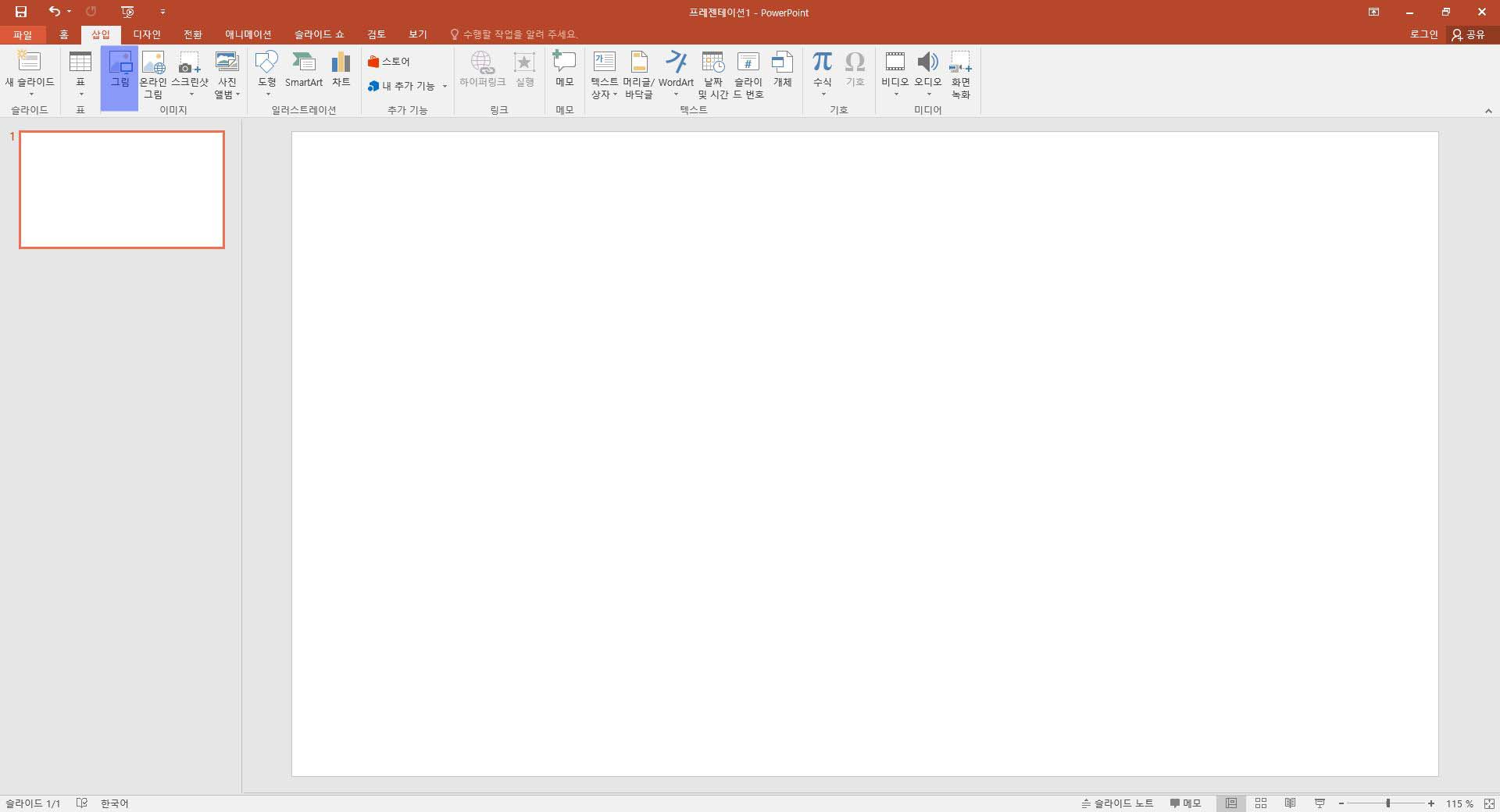This screenshot has width=1500, height=812.
Task: Switch to the 디자인 design tab
Action: click(146, 34)
